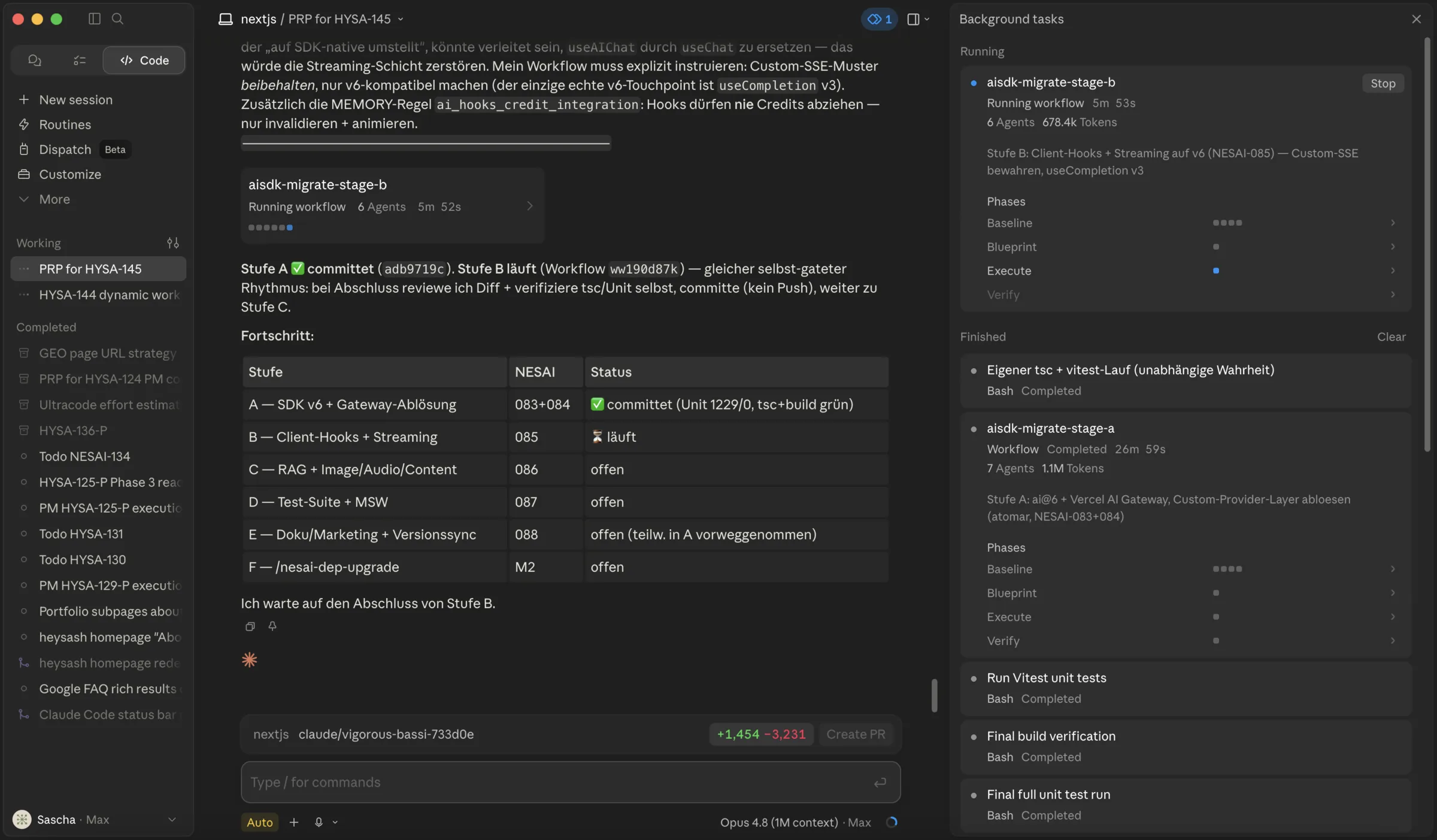The width and height of the screenshot is (1437, 840).
Task: Expand the running Verify phase chevron
Action: tap(1393, 295)
